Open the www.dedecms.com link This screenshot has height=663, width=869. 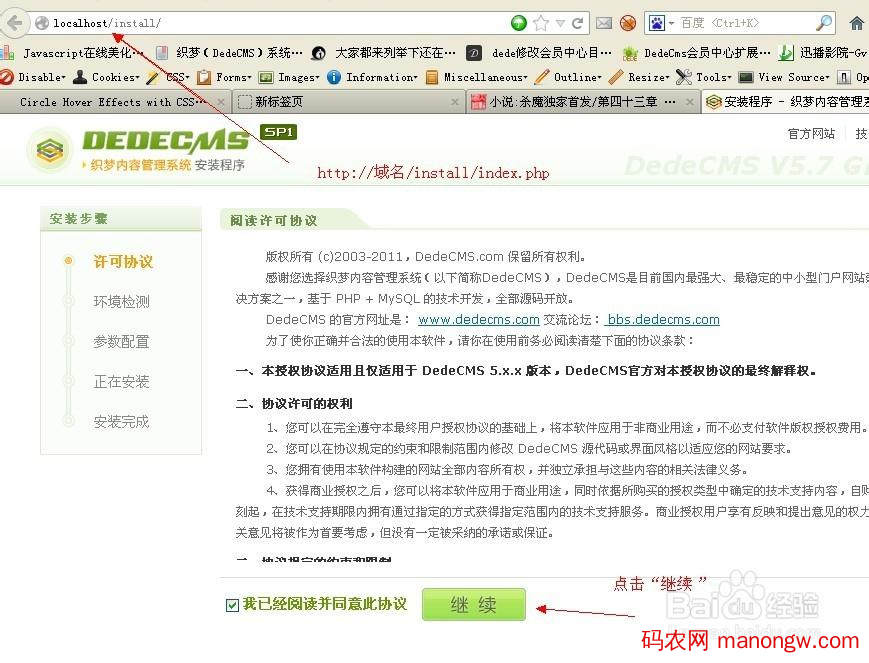click(479, 320)
